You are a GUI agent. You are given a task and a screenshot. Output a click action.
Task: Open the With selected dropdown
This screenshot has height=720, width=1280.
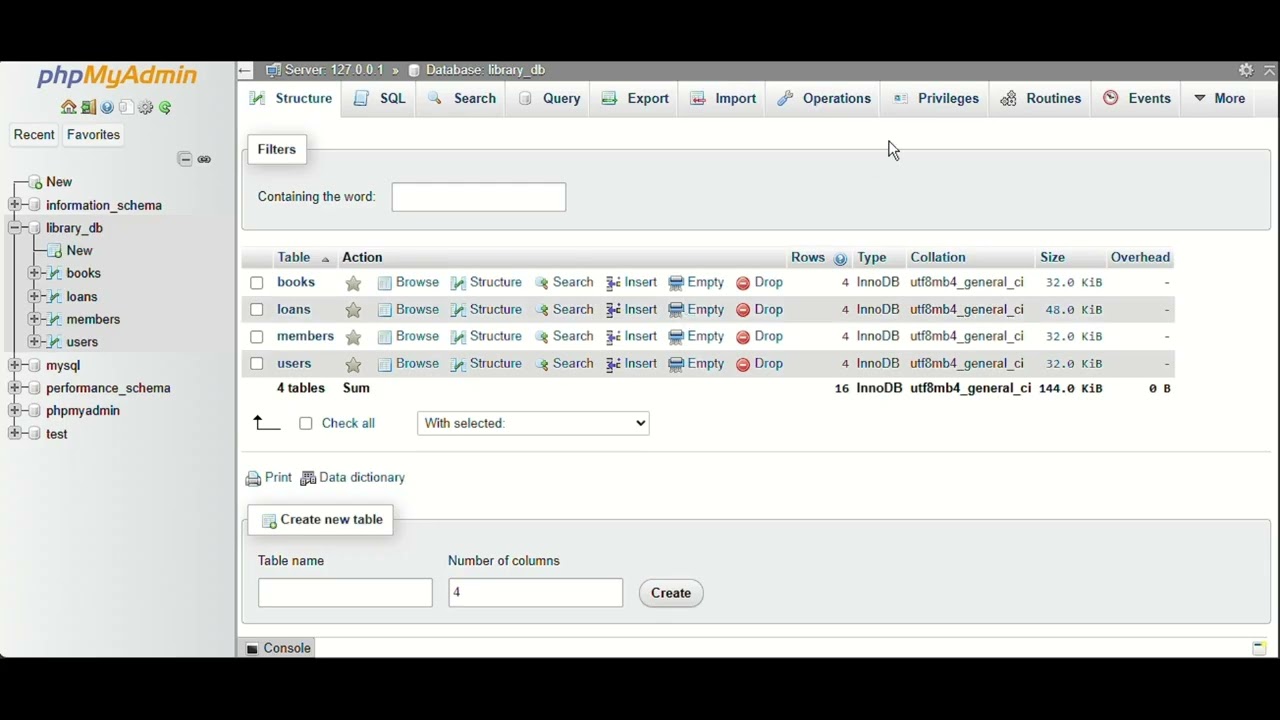[533, 423]
